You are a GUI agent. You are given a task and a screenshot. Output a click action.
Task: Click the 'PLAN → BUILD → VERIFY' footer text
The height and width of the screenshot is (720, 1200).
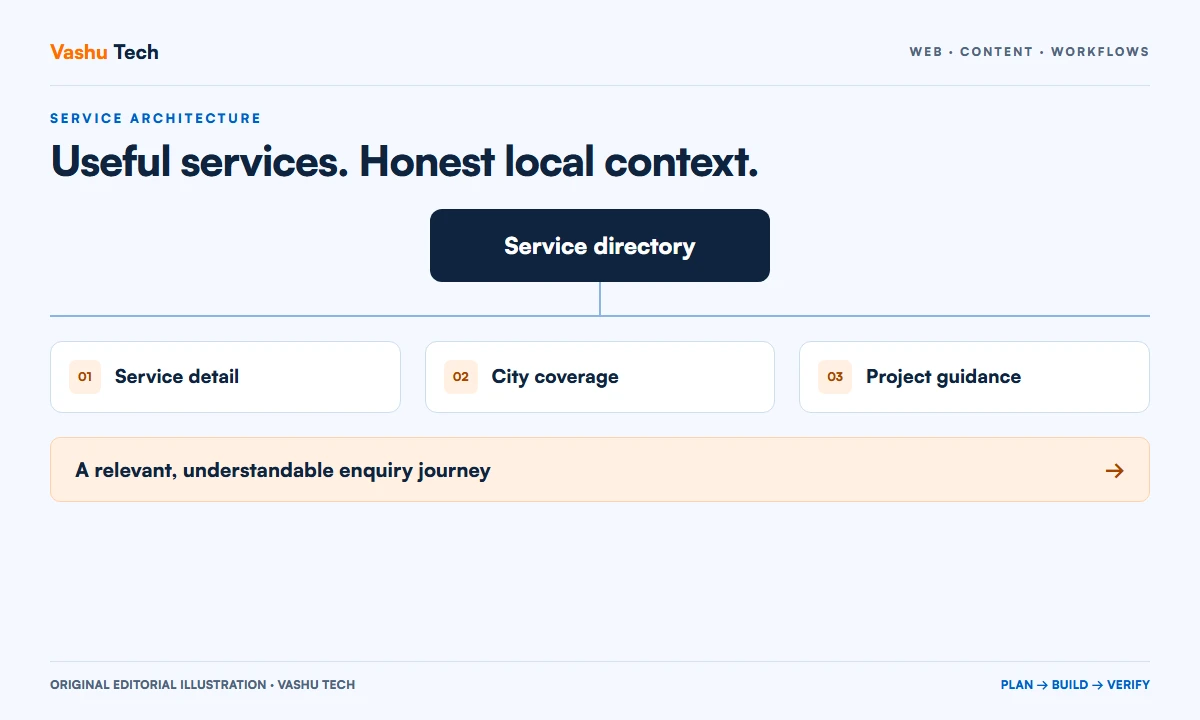pos(1075,685)
